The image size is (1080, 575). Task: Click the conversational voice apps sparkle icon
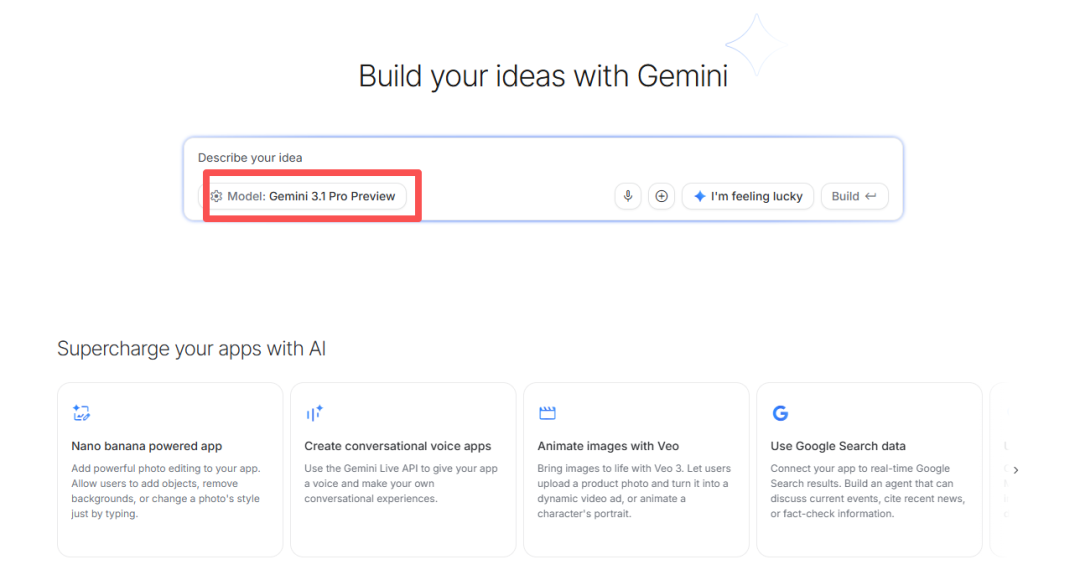coord(314,413)
